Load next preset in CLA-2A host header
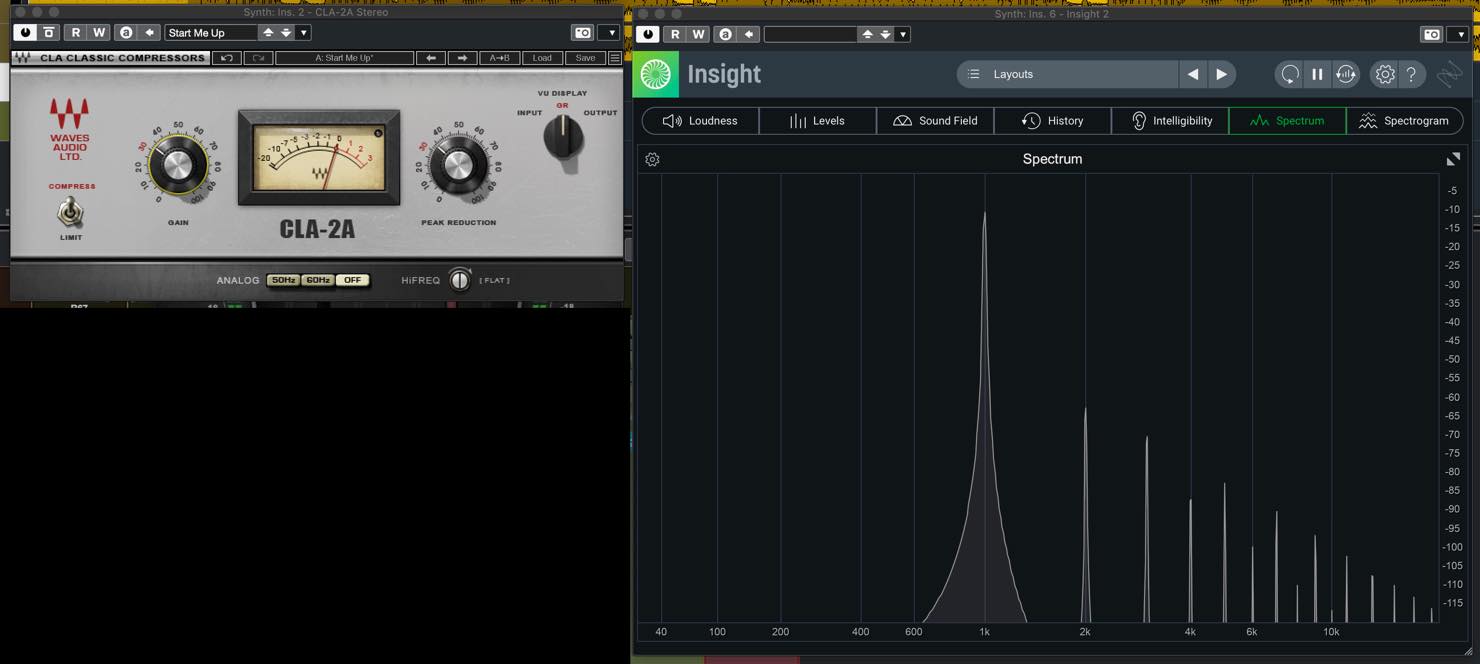 [x=286, y=33]
